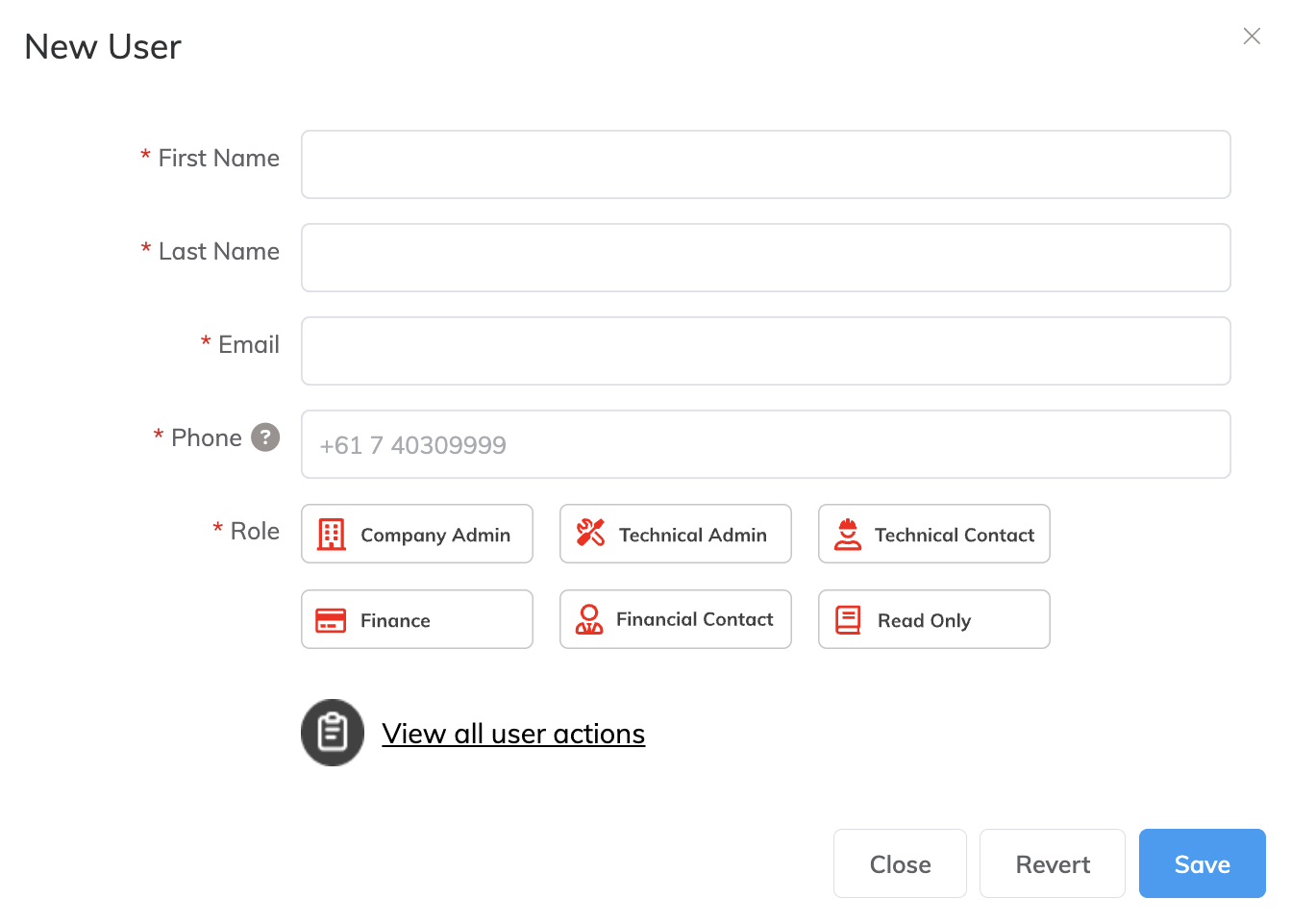Click the clipboard icon beside user actions link
The width and height of the screenshot is (1291, 924).
333,733
